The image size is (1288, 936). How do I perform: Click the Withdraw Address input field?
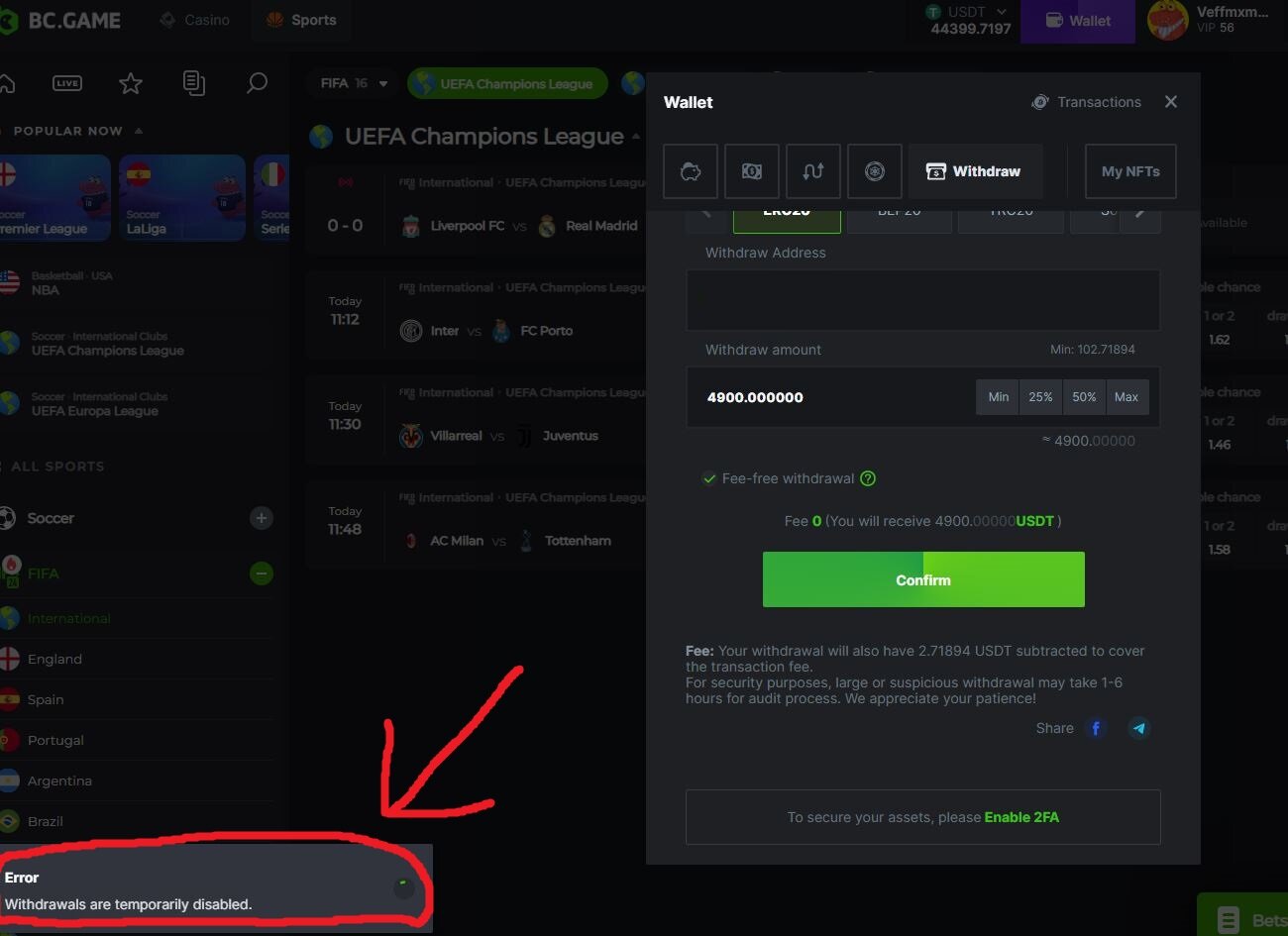coord(922,300)
